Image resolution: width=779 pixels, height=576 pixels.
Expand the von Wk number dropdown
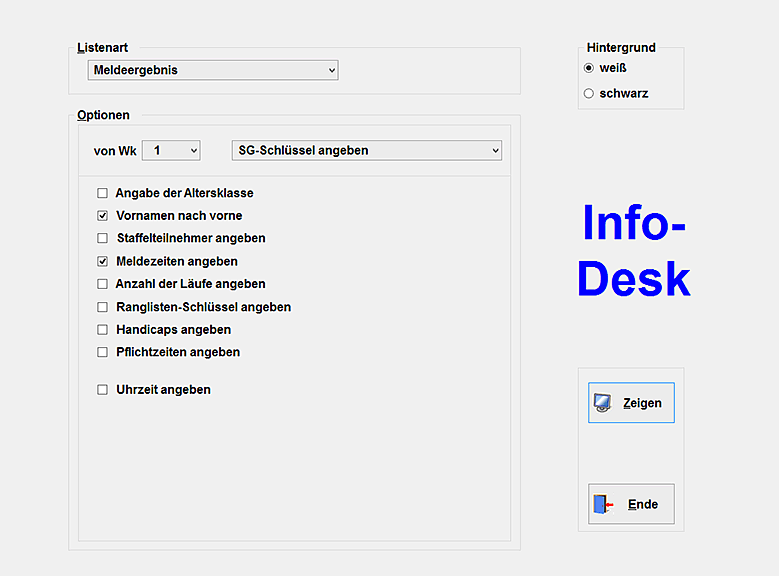pos(171,150)
